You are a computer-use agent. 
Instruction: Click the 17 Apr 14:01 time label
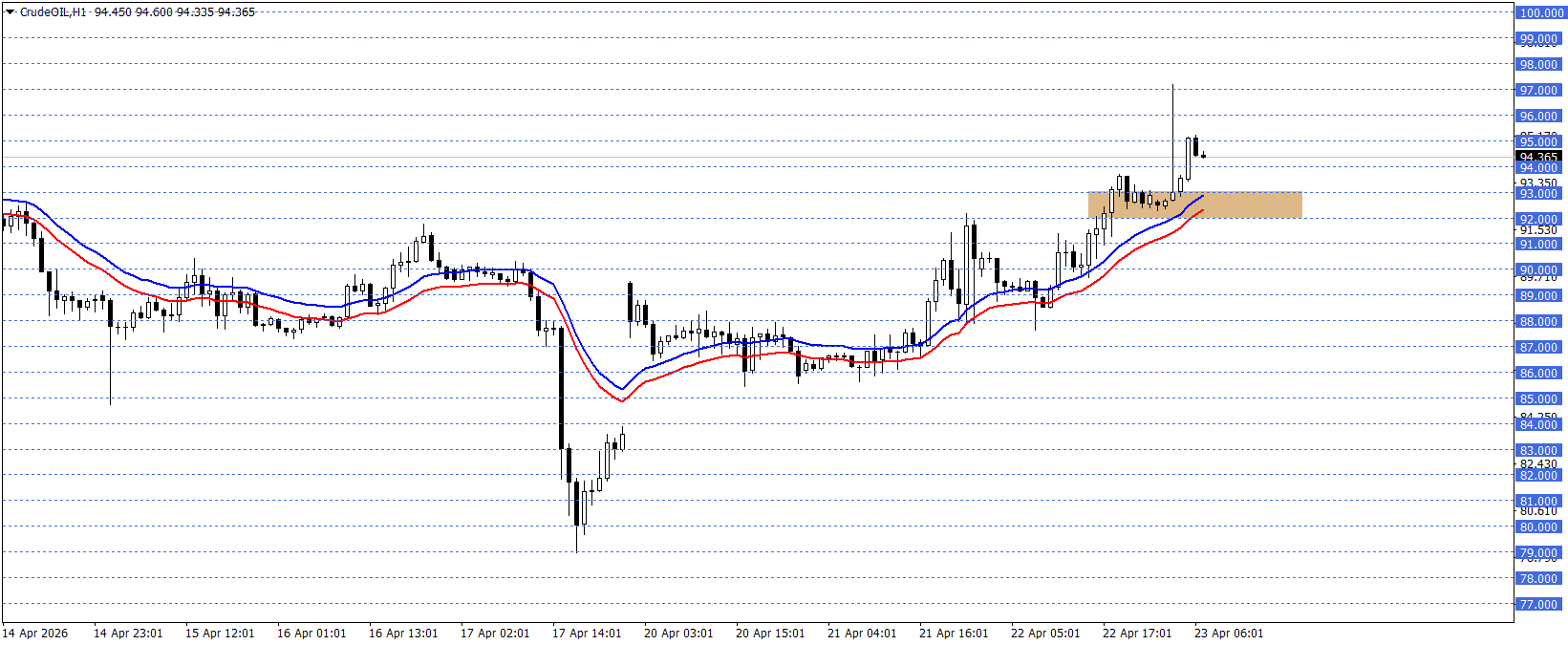pos(587,634)
